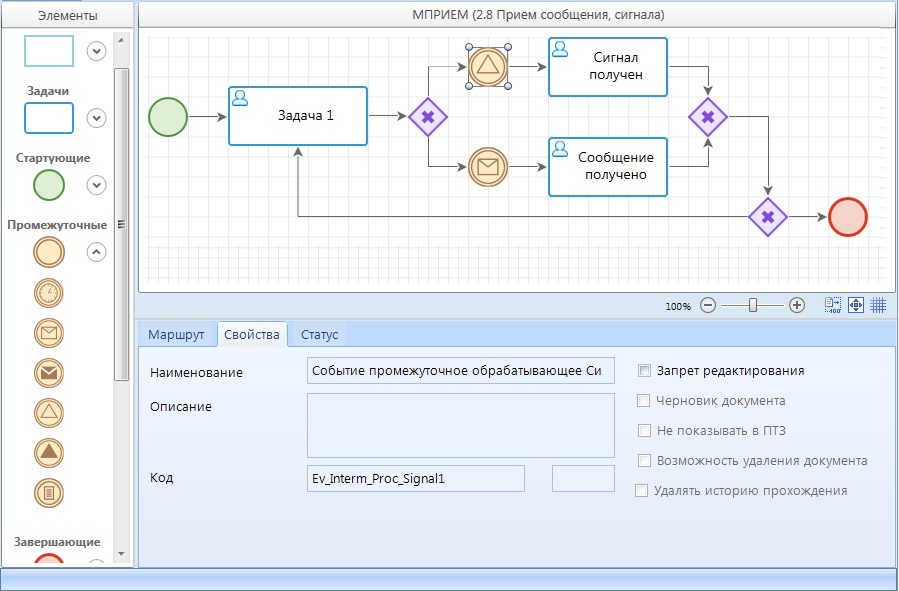The width and height of the screenshot is (899, 591).
Task: Select the Задача 1 task node
Action: click(298, 116)
